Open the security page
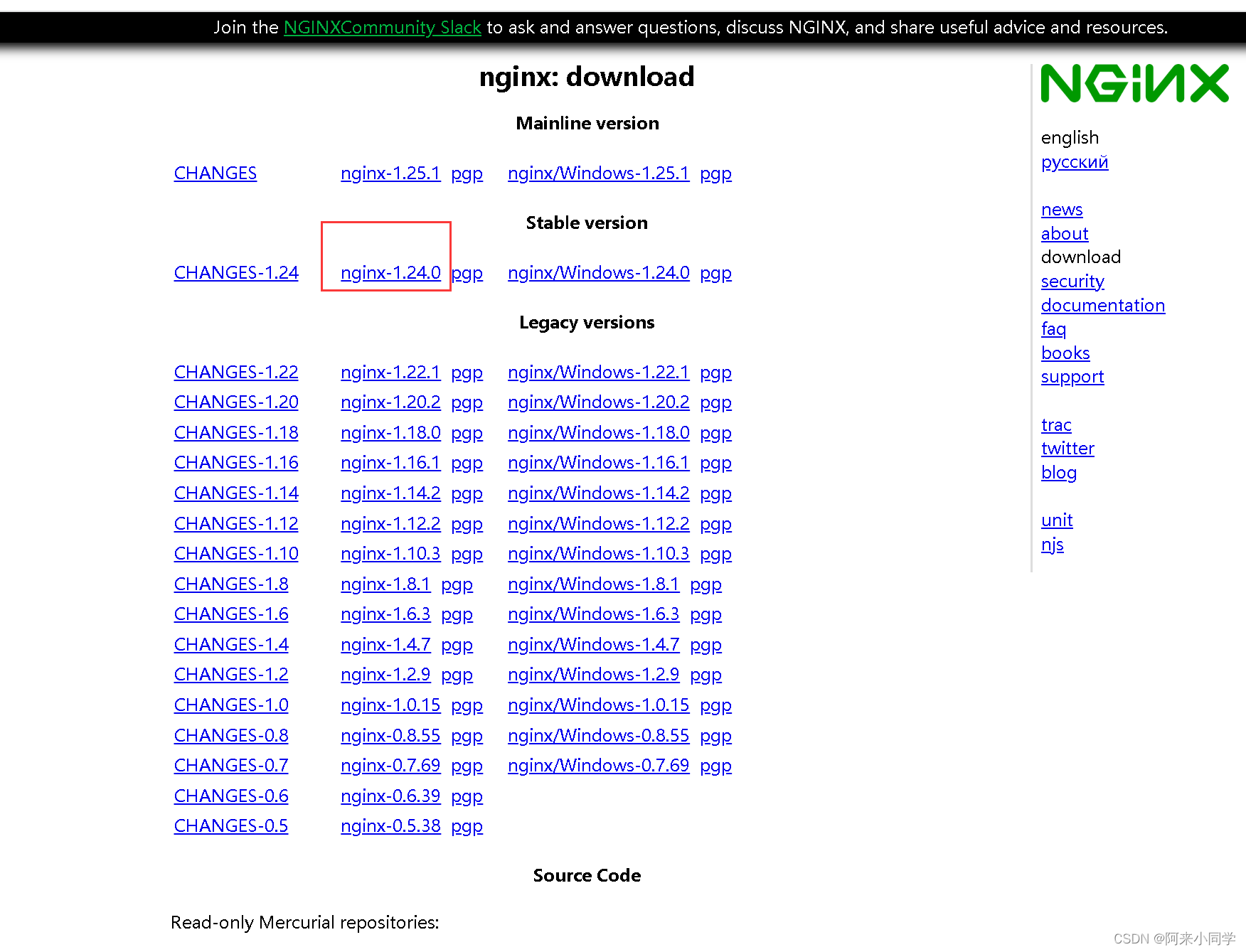 (1072, 282)
